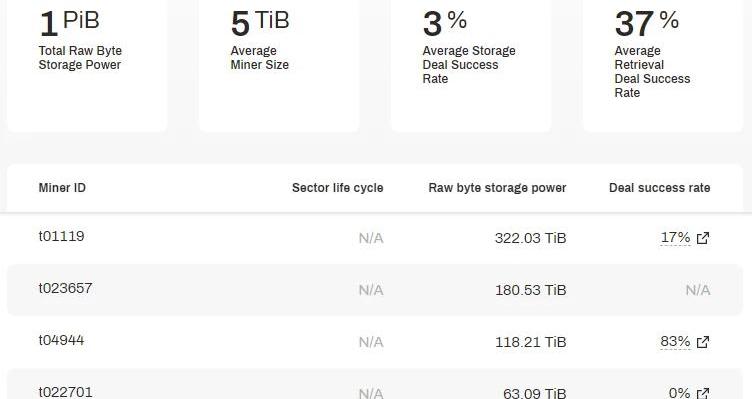The image size is (752, 399).
Task: Click the 322.03 TiB storage power value
Action: point(530,238)
